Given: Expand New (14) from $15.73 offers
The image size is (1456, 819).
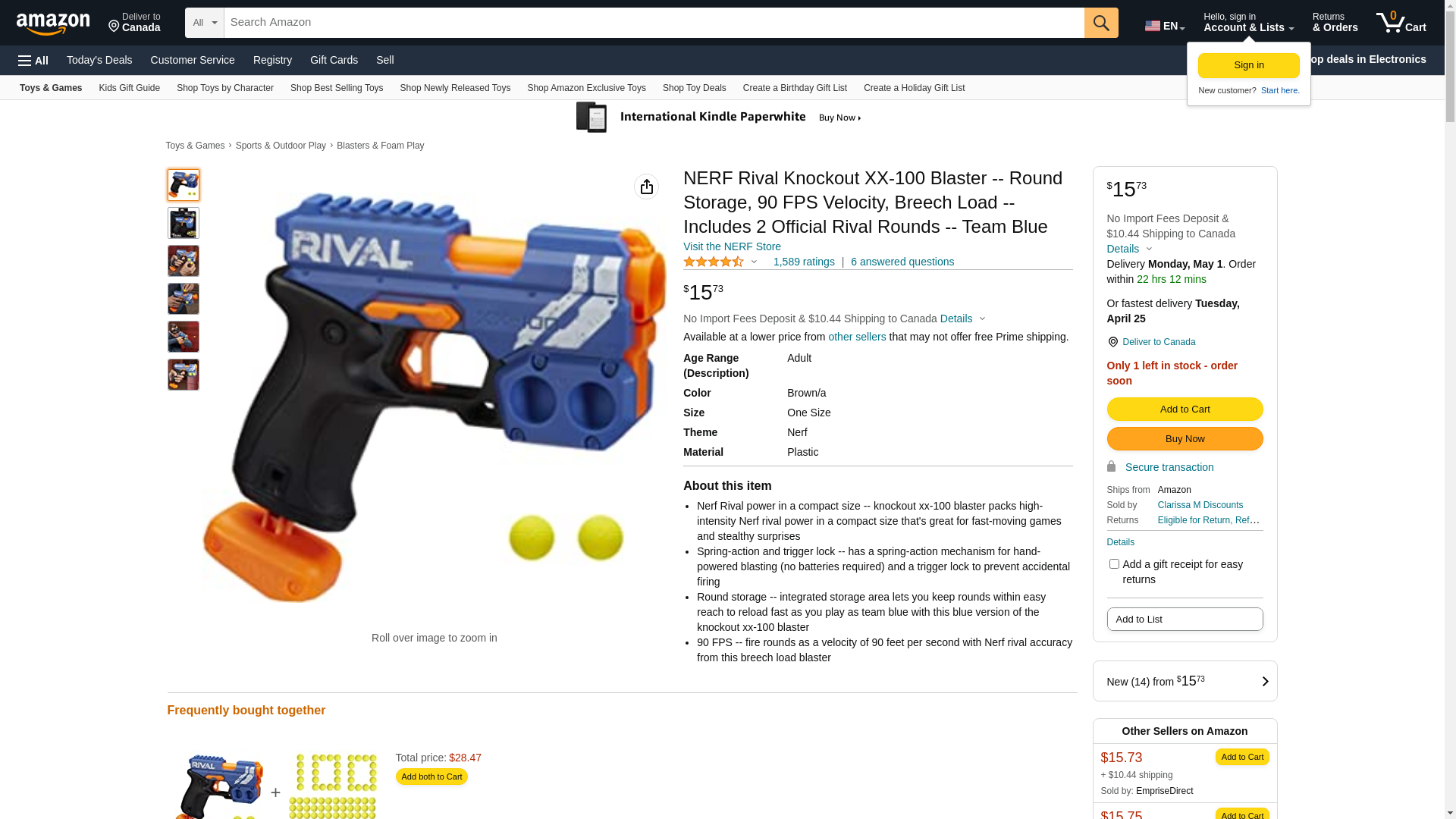Looking at the screenshot, I should [1185, 681].
